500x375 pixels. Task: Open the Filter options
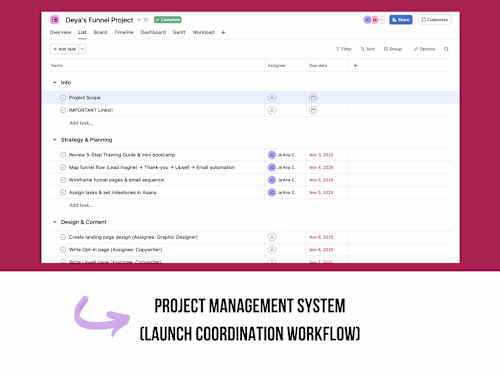click(x=343, y=49)
